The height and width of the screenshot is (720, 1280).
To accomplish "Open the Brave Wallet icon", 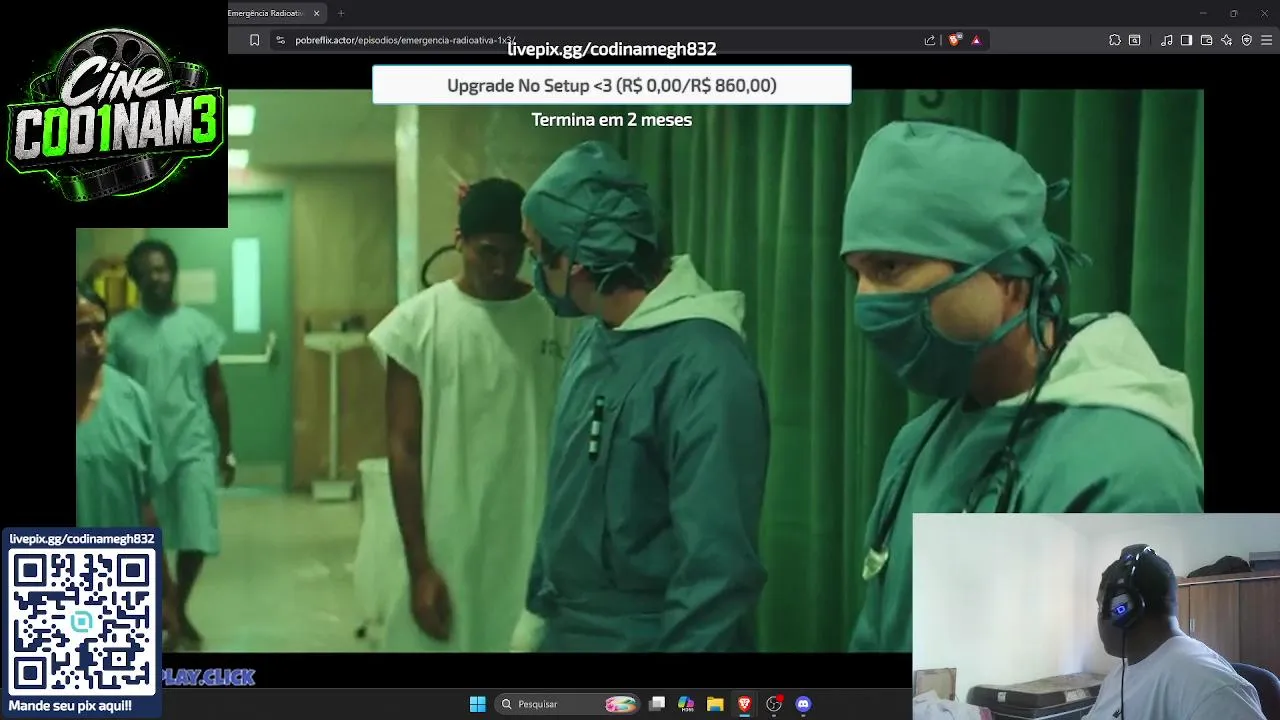I will [1207, 40].
